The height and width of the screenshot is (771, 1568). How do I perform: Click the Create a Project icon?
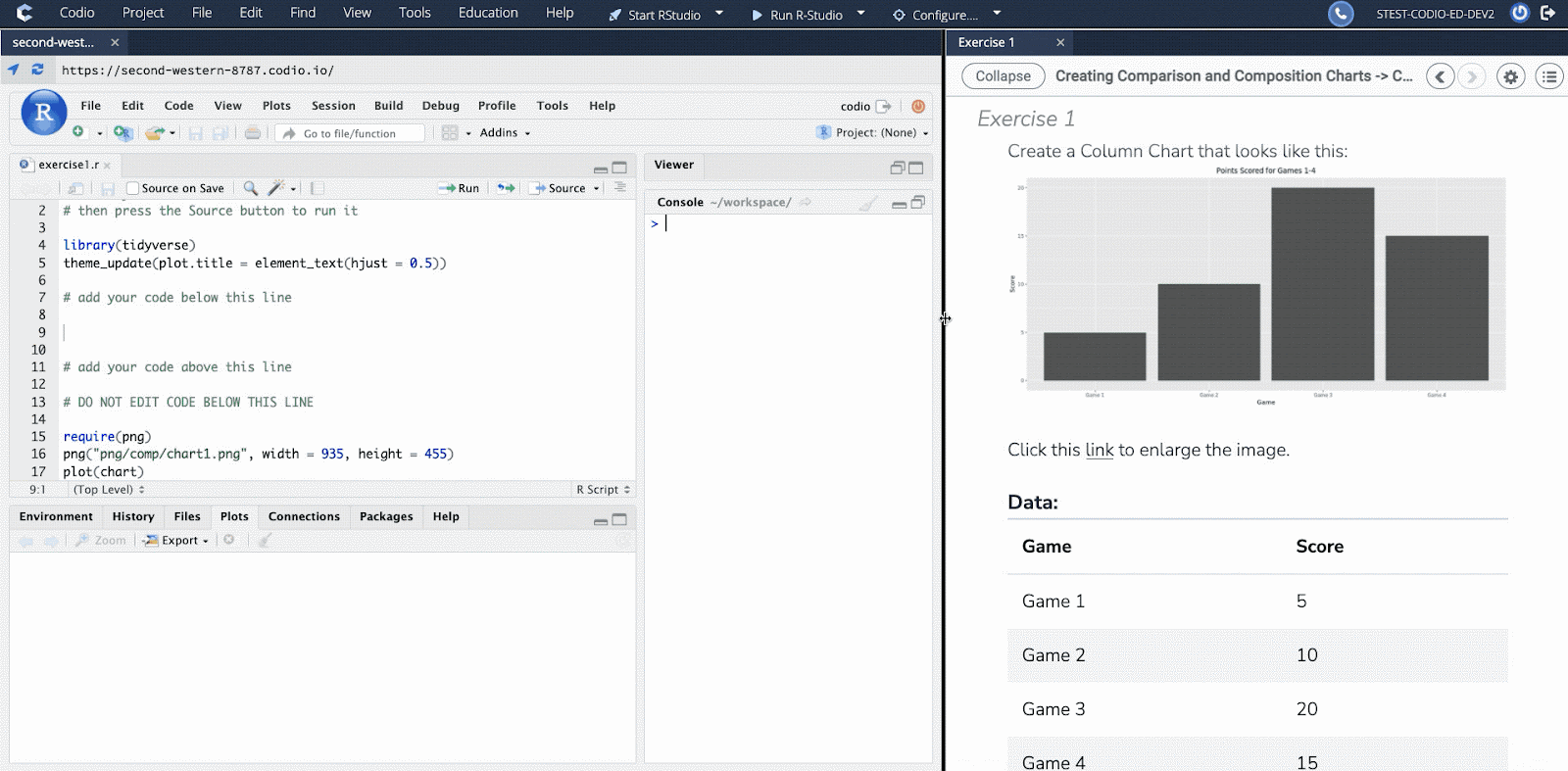(x=122, y=132)
